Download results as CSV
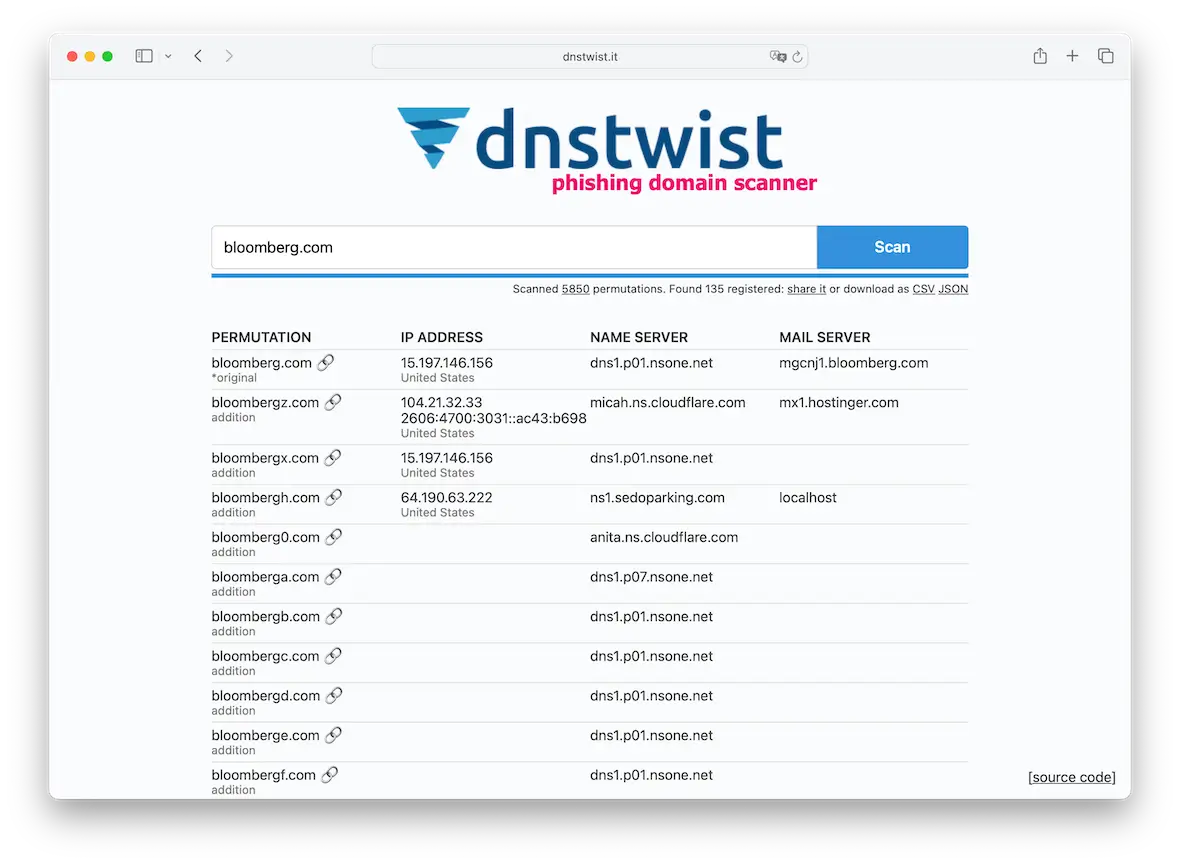 (x=923, y=289)
